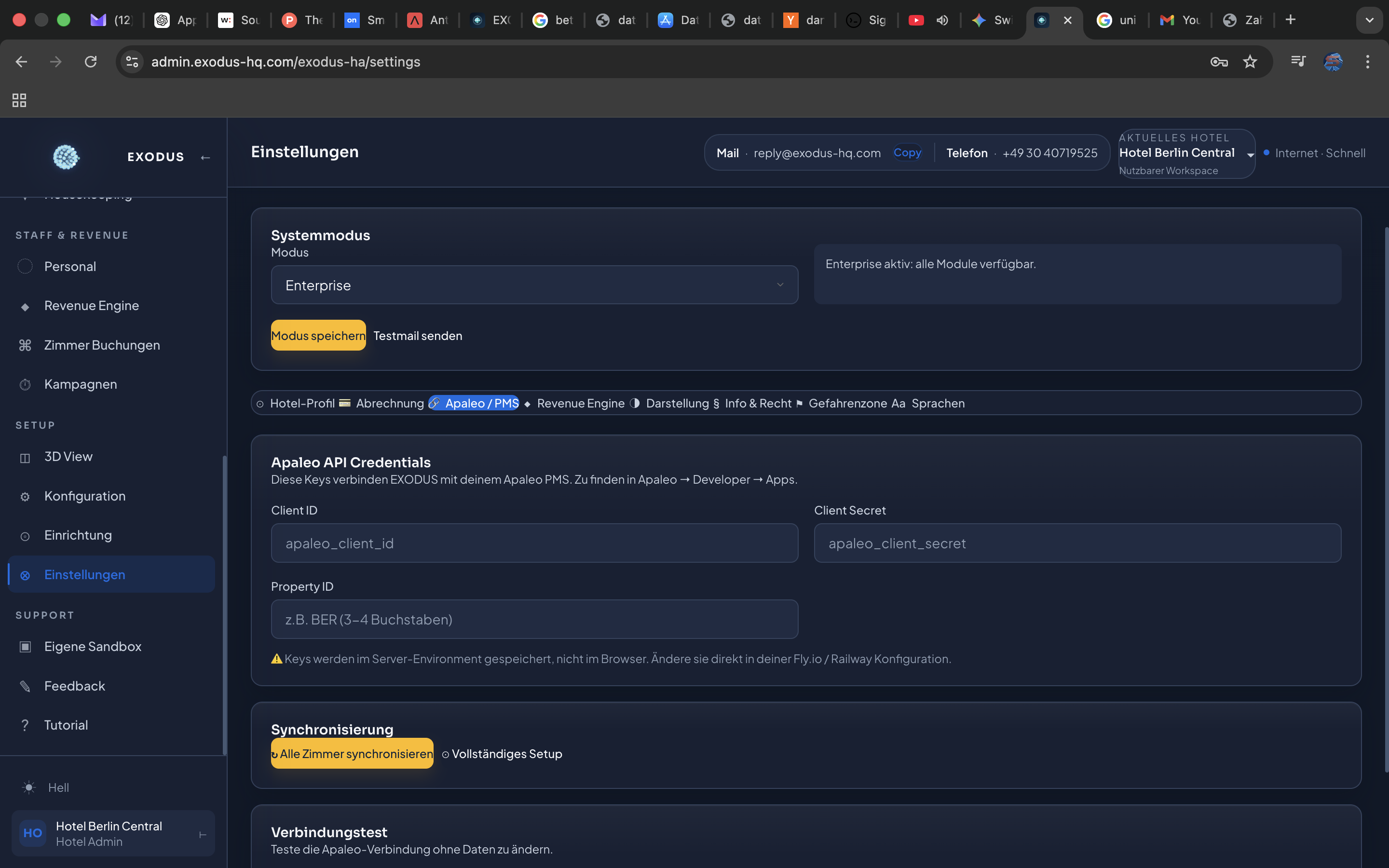
Task: Click Alle Zimmer synchronisieren button
Action: (352, 753)
